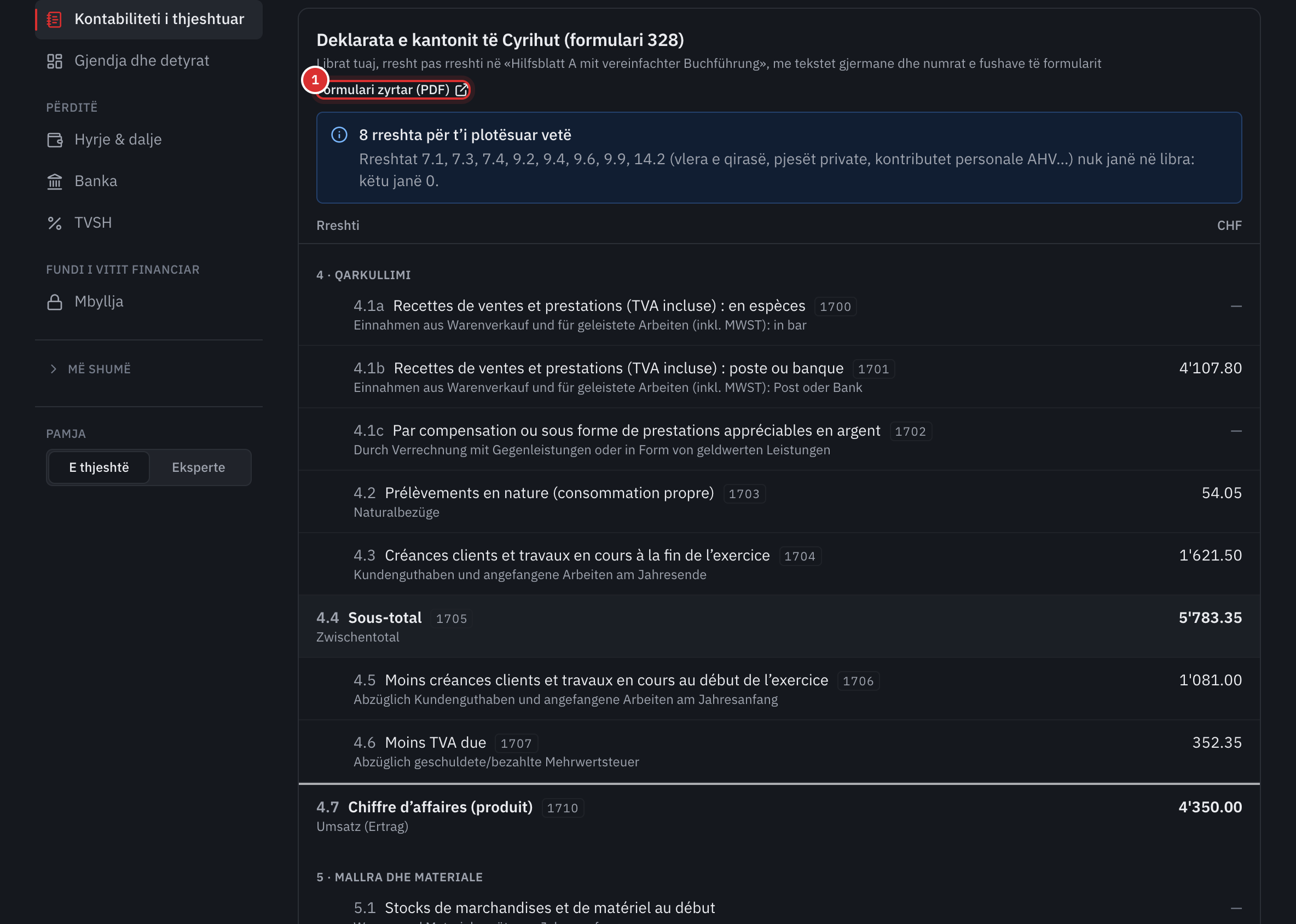Viewport: 1296px width, 924px height.
Task: Click the Mbyllja lock icon
Action: (54, 302)
